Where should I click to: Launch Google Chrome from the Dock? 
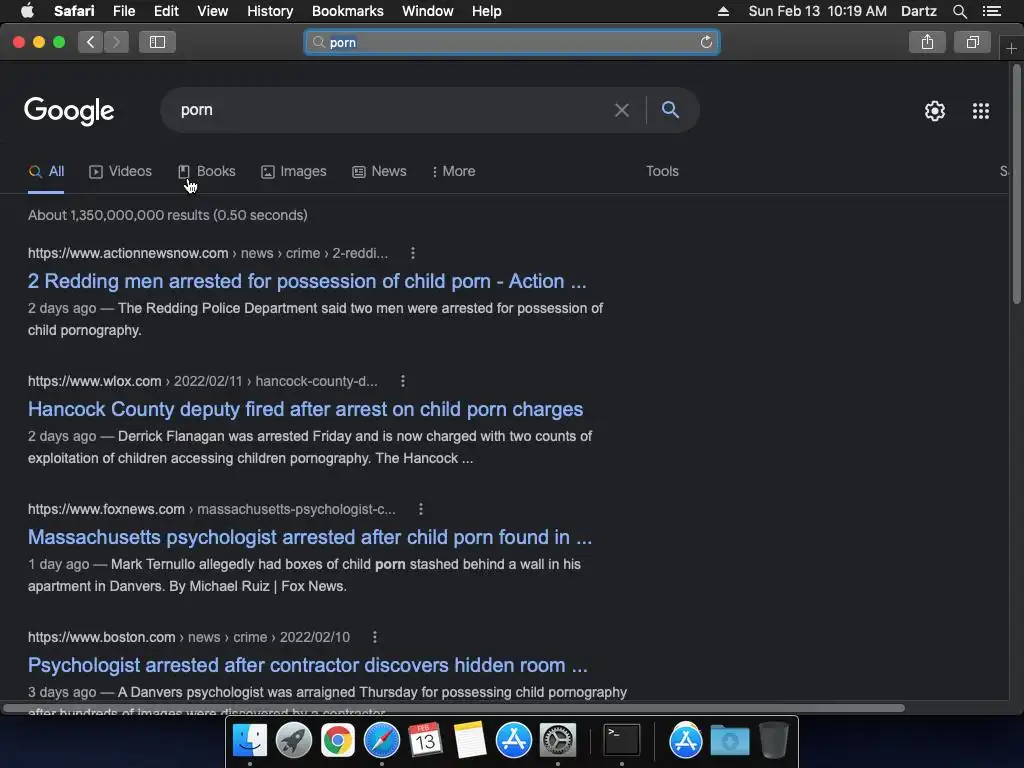coord(338,741)
